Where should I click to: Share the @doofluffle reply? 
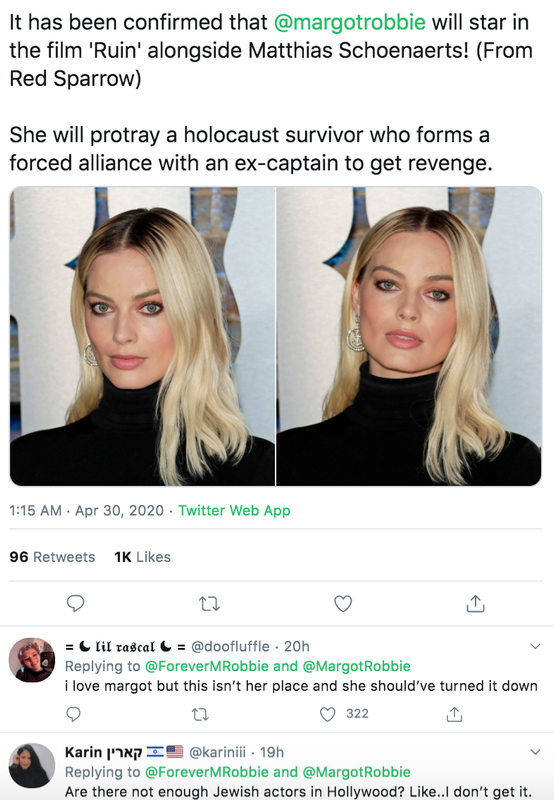point(454,714)
